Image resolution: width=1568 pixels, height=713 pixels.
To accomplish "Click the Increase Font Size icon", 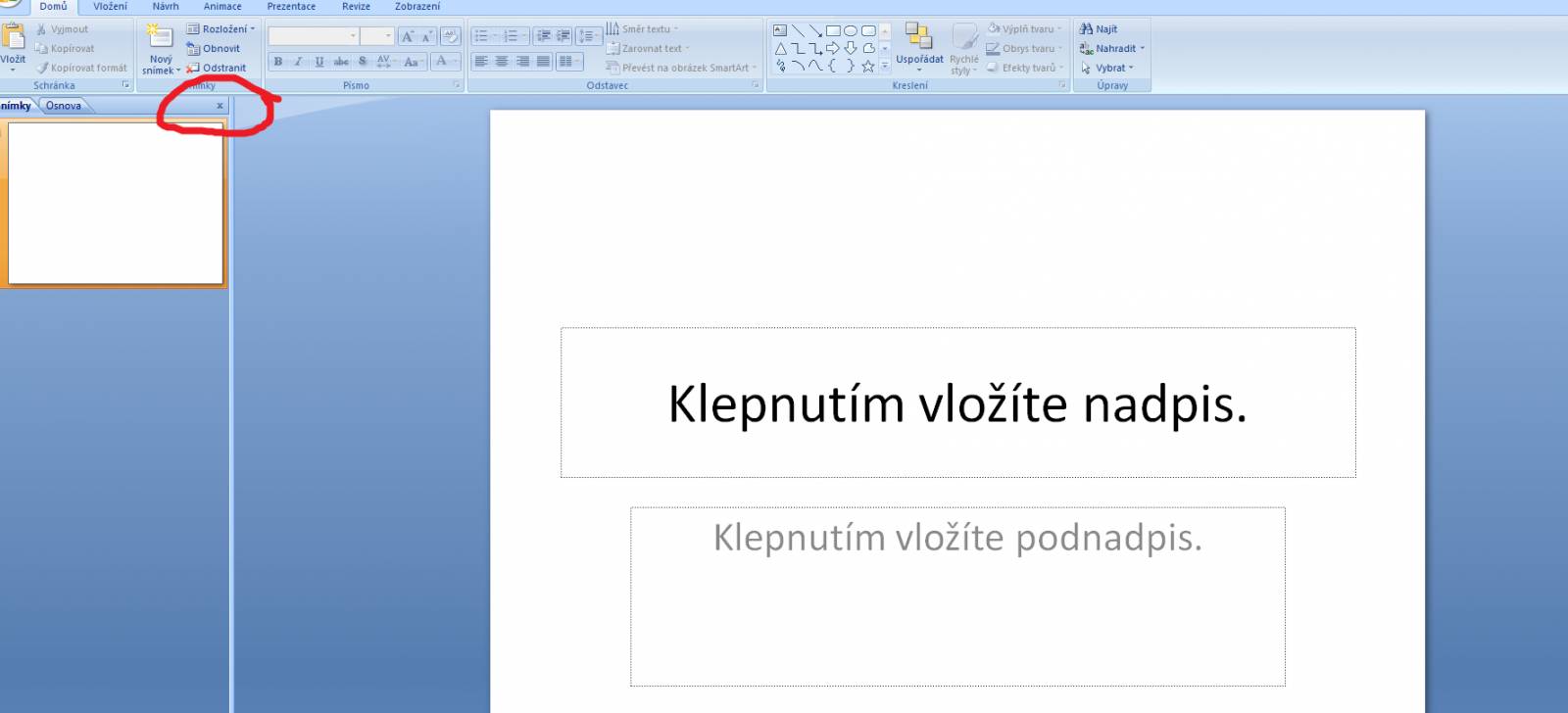I will point(408,36).
